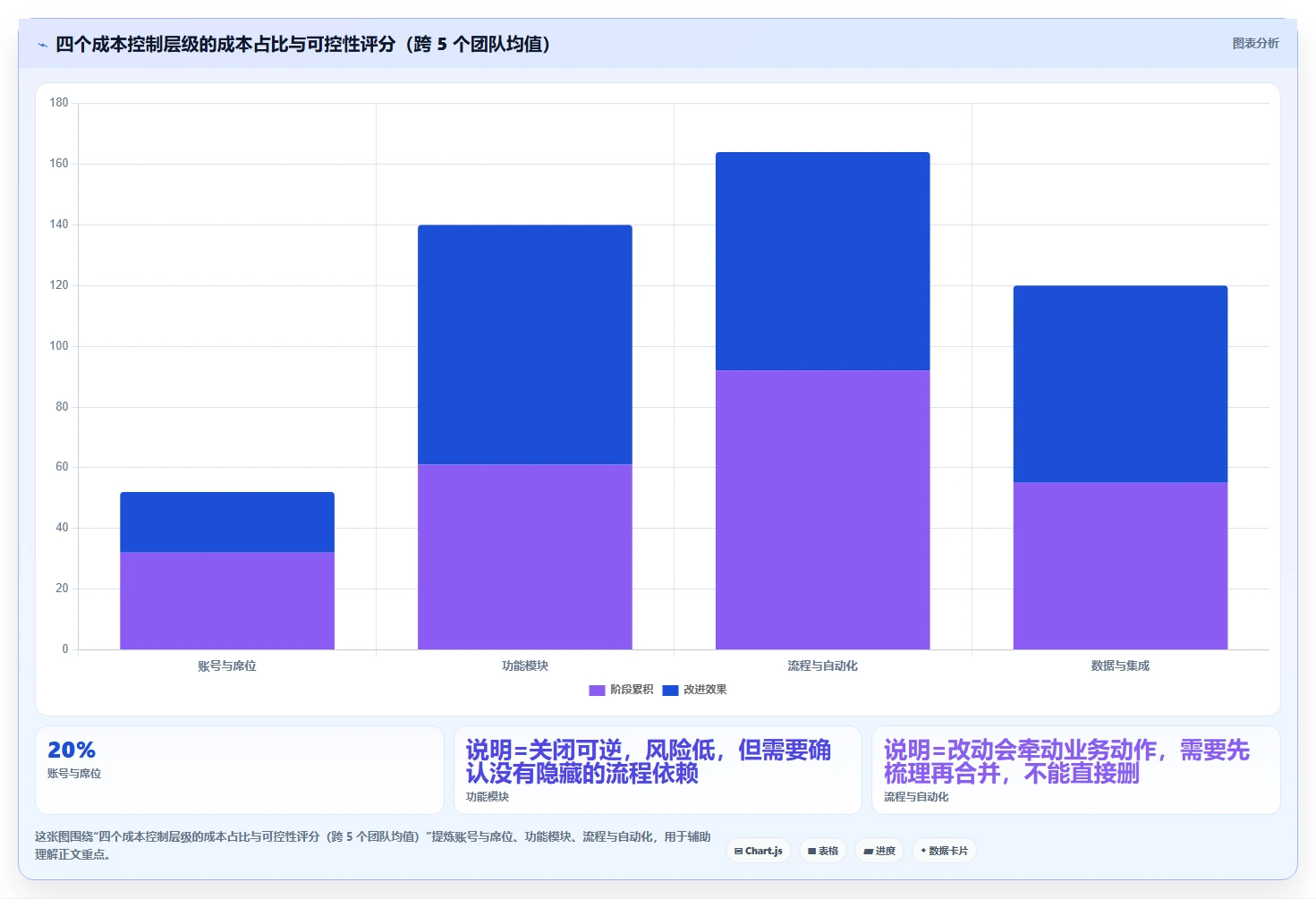Click the 数据与集成 x-axis label
Image resolution: width=1316 pixels, height=899 pixels.
(1120, 666)
